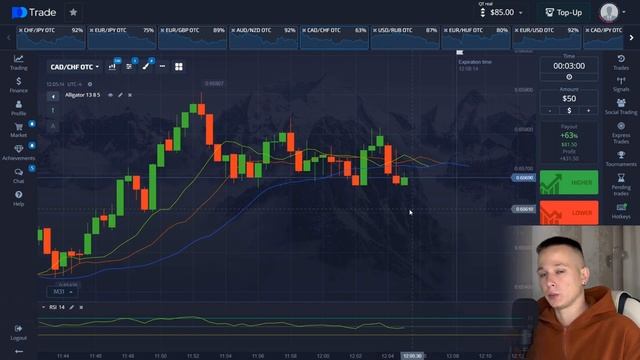Open the drawing tools brush icon
This screenshot has height=360, width=640.
[x=146, y=67]
